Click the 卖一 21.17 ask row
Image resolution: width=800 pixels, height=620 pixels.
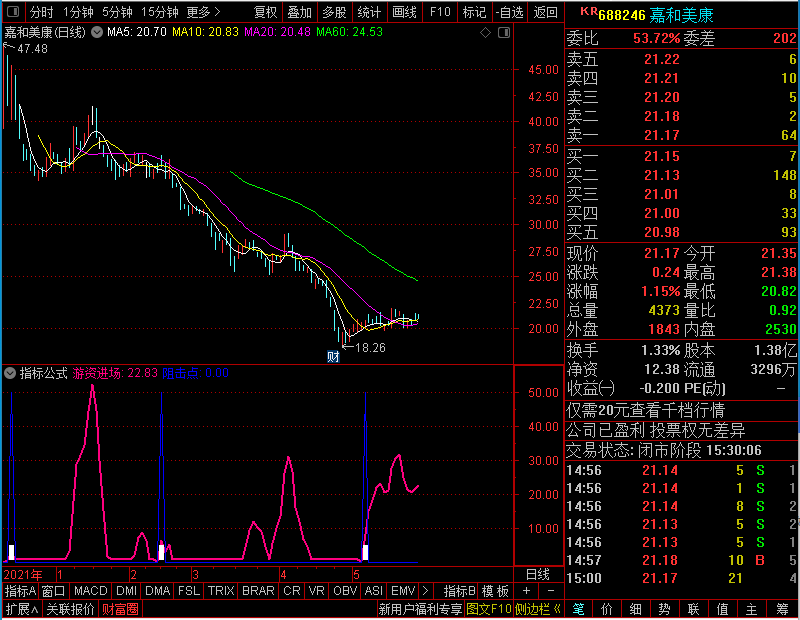click(x=682, y=135)
